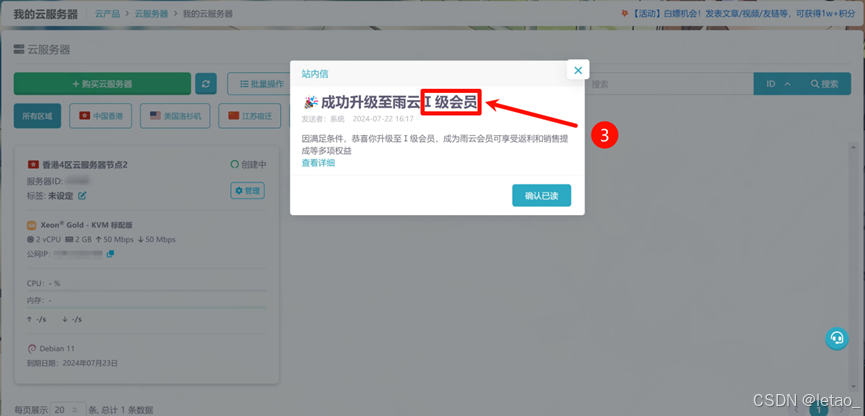
Task: Click the 云产品 breadcrumb link
Action: click(x=107, y=13)
